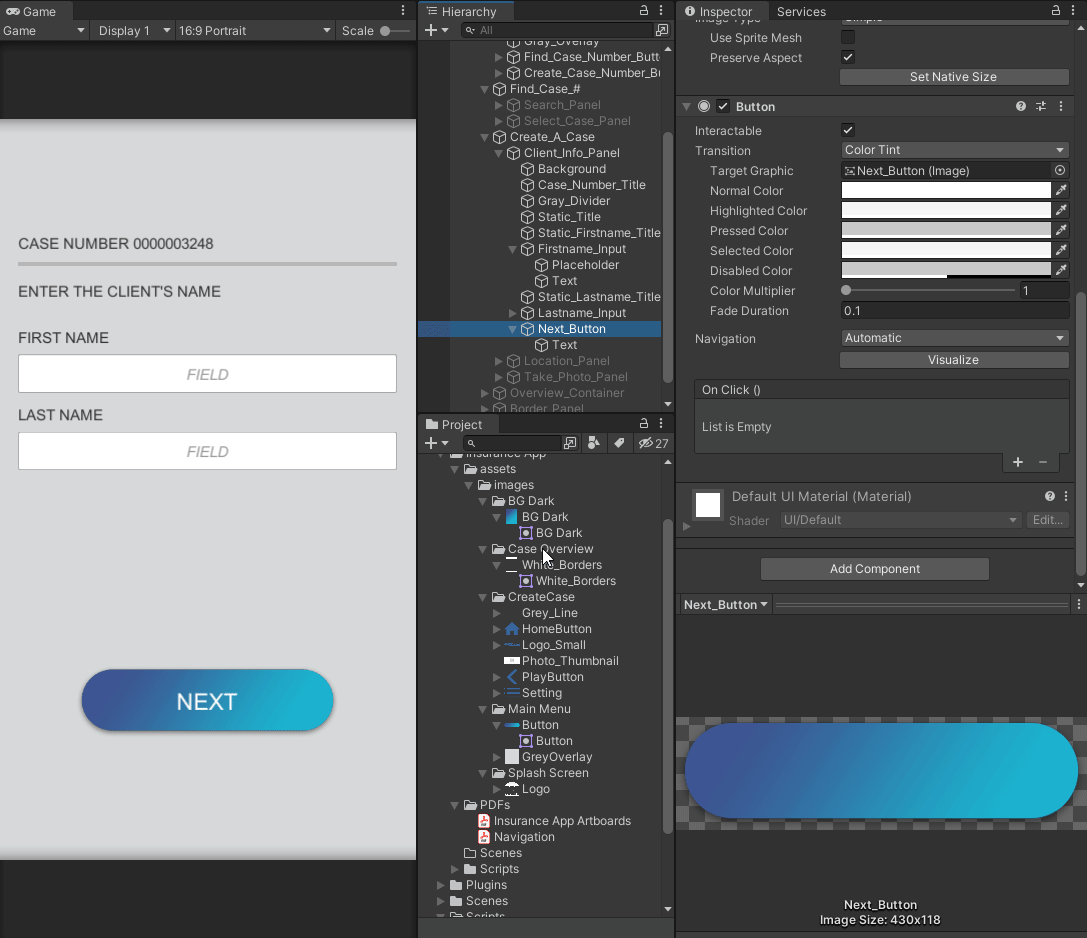
Task: Open the Game panel options menu
Action: pyautogui.click(x=403, y=10)
